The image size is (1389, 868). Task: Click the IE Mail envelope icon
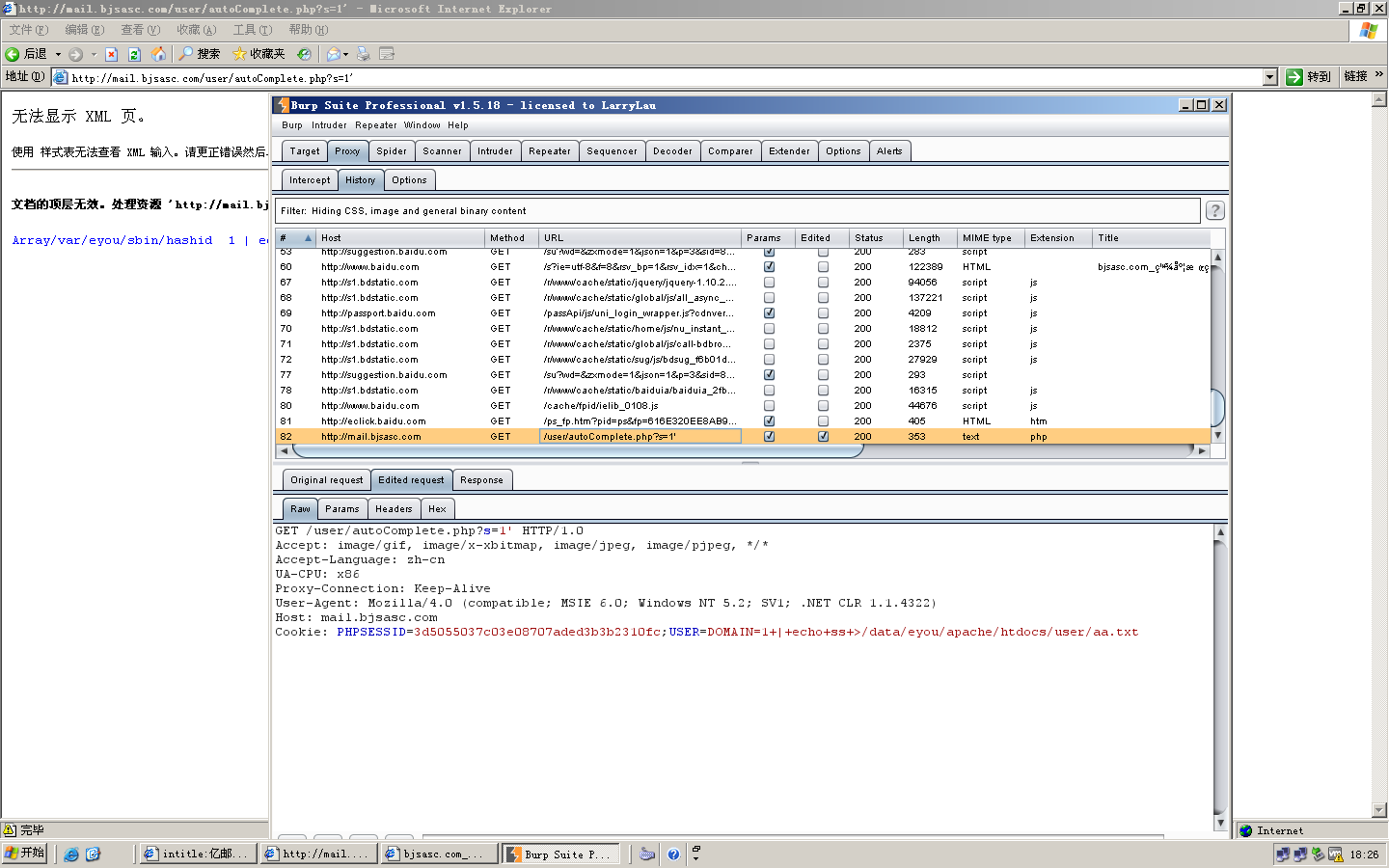click(x=333, y=54)
